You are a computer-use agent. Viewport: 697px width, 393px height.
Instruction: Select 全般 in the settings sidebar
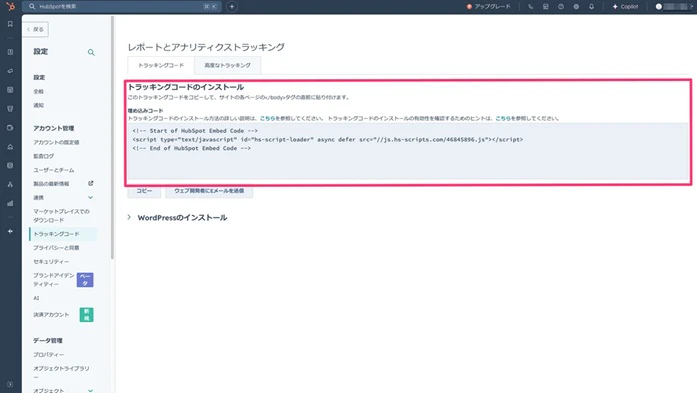pyautogui.click(x=39, y=92)
